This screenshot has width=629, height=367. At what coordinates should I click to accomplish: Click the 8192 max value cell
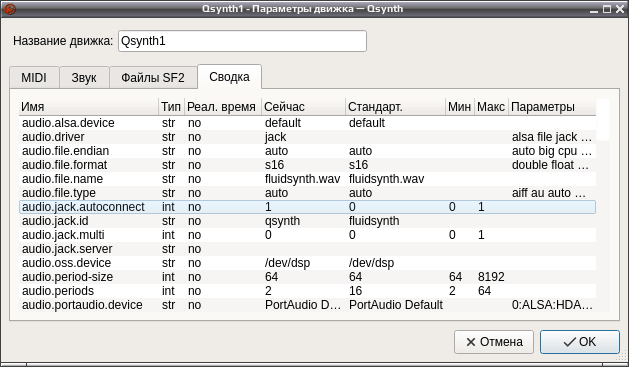click(x=491, y=277)
